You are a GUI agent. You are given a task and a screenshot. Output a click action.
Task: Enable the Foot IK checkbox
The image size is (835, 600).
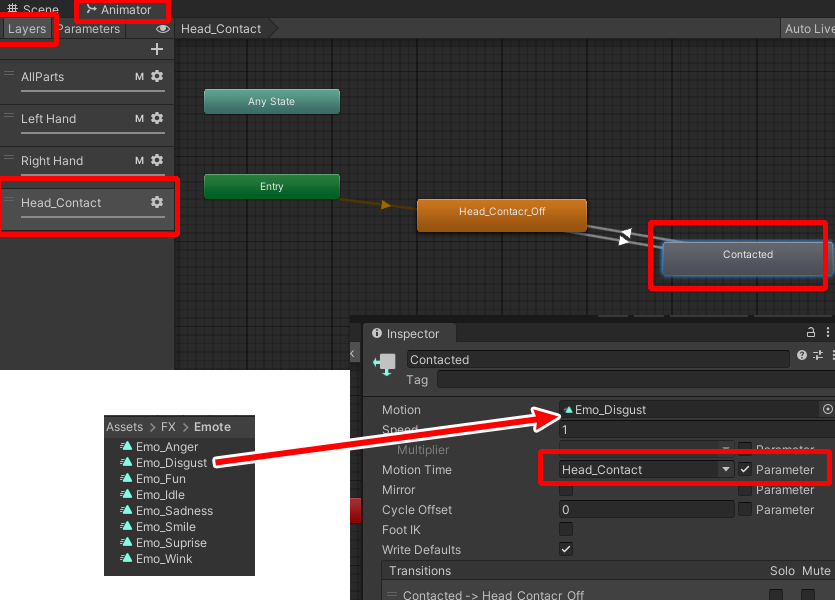(566, 530)
